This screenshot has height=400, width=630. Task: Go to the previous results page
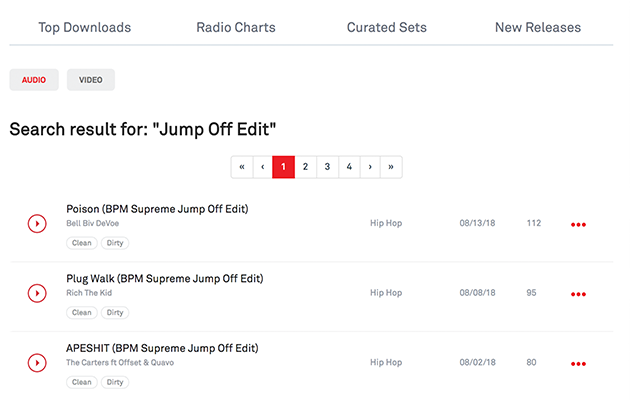pyautogui.click(x=262, y=167)
